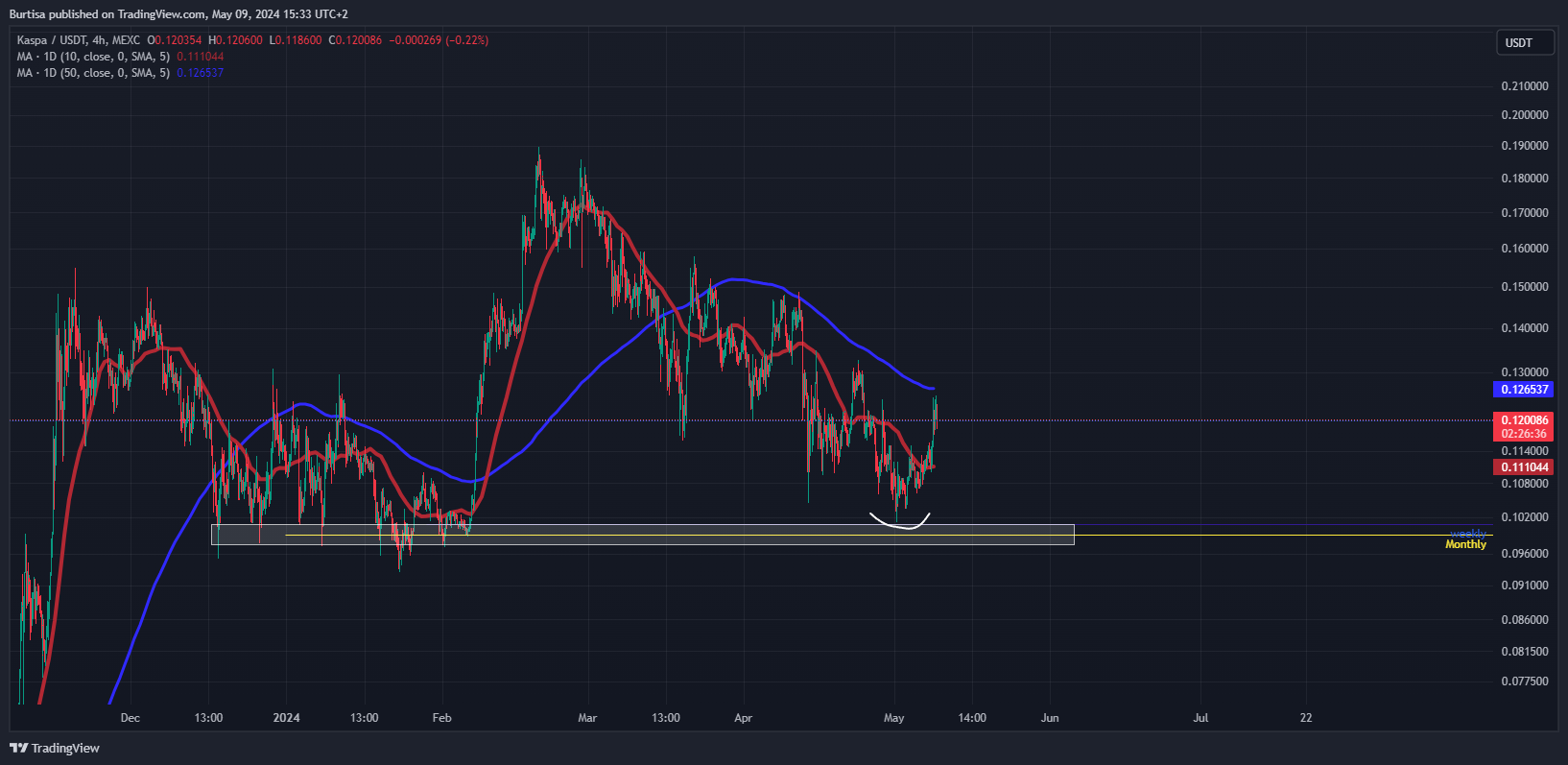
Task: Click the 0.114000 price axis label
Action: (x=1525, y=451)
